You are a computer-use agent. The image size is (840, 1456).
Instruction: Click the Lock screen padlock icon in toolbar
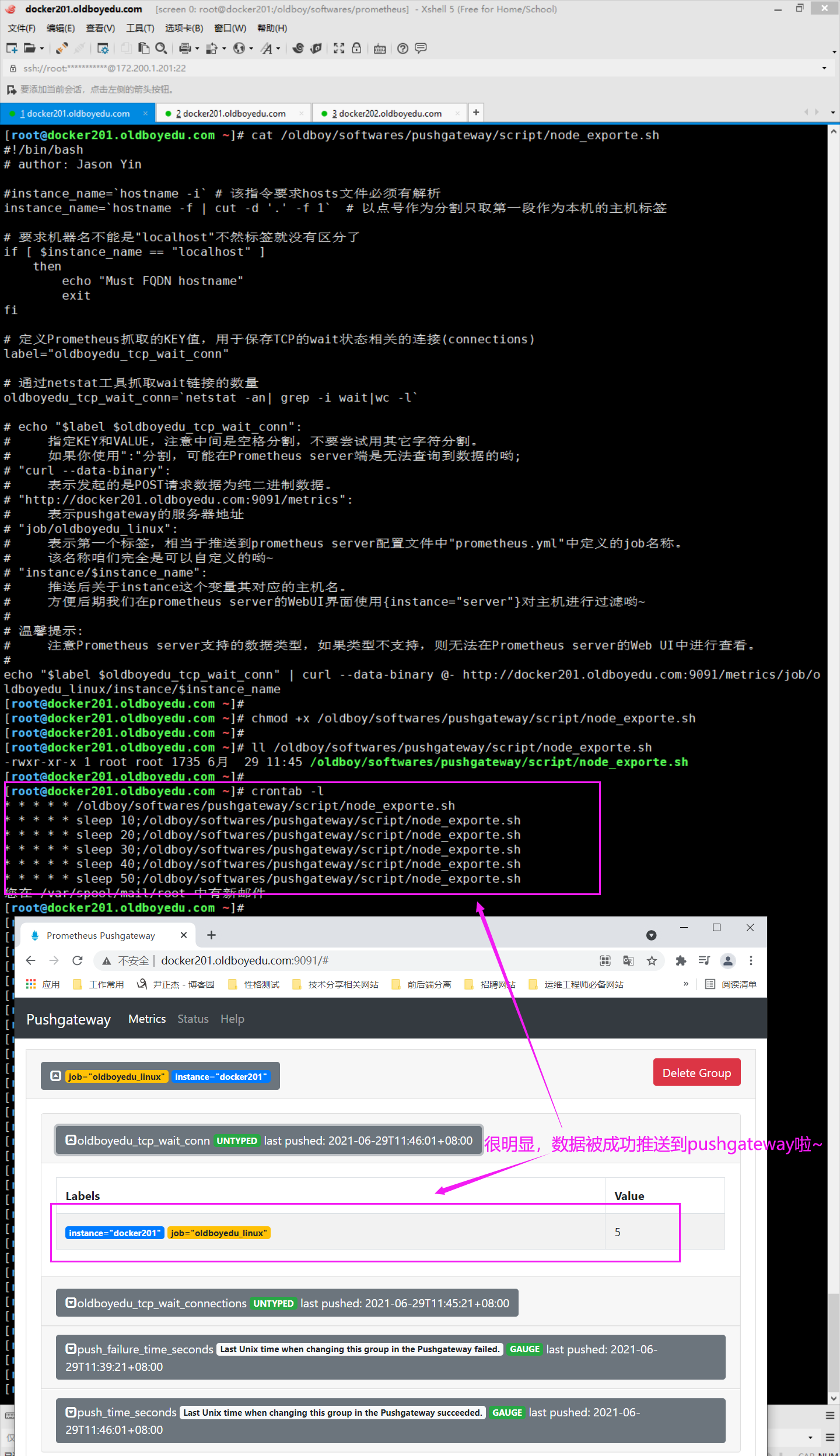[x=356, y=48]
